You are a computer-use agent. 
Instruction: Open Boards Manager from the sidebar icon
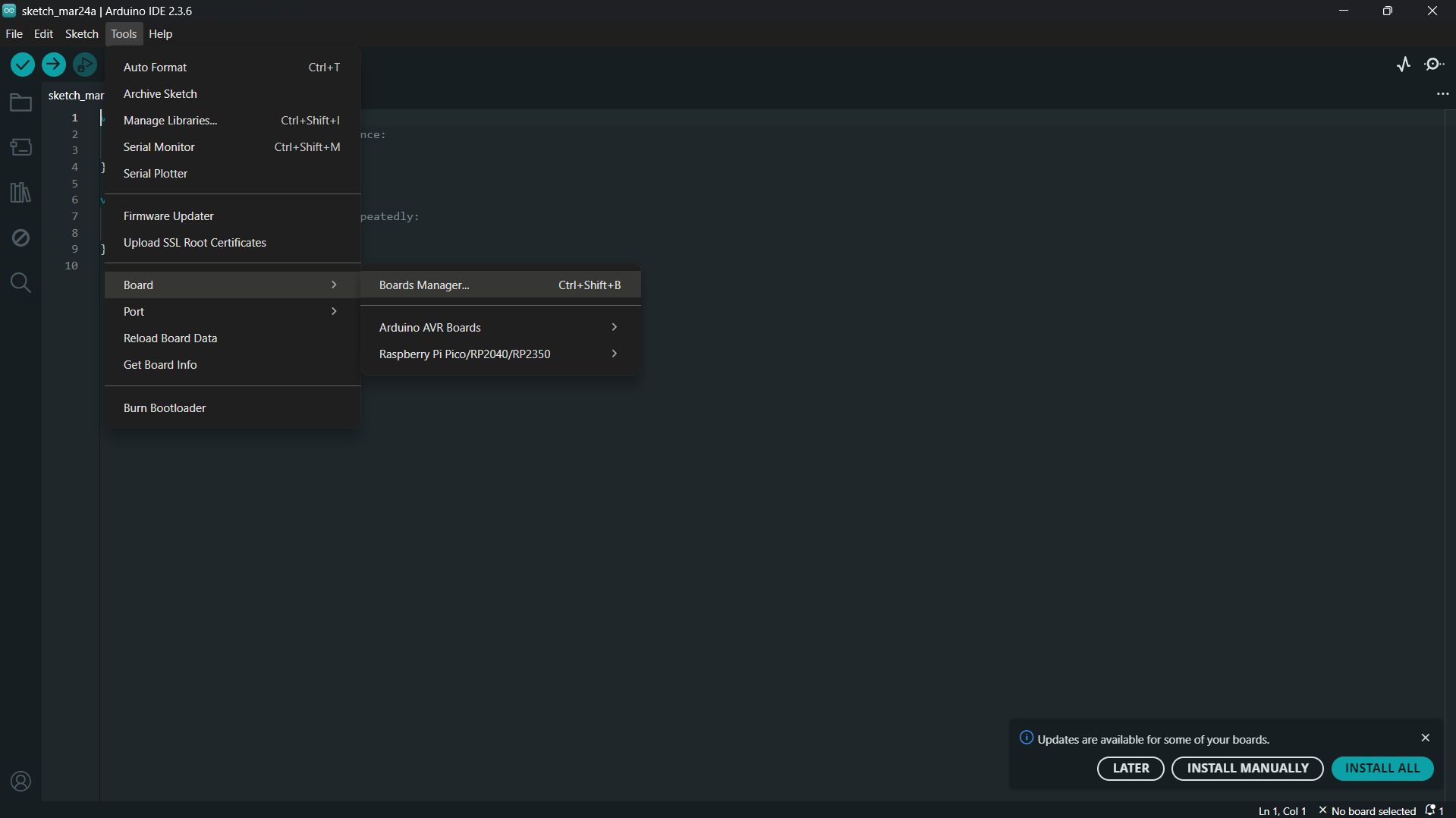20,146
